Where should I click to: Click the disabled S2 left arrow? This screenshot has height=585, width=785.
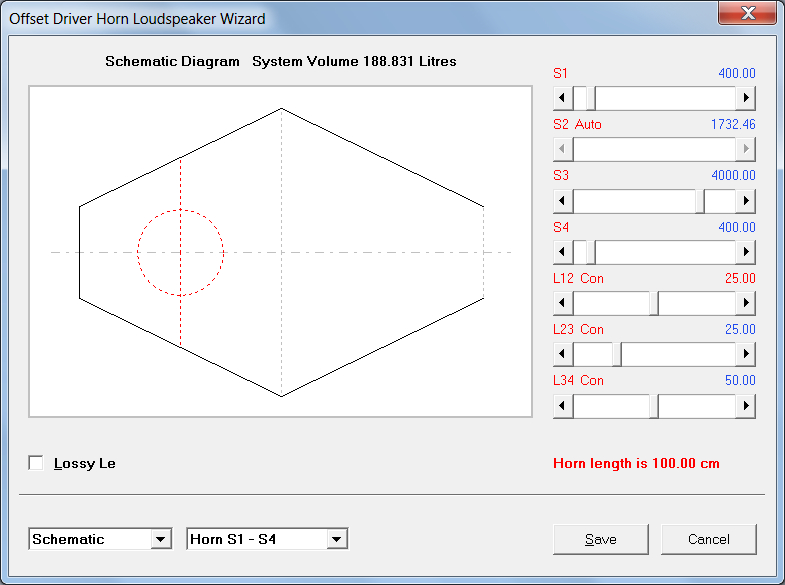pos(563,149)
